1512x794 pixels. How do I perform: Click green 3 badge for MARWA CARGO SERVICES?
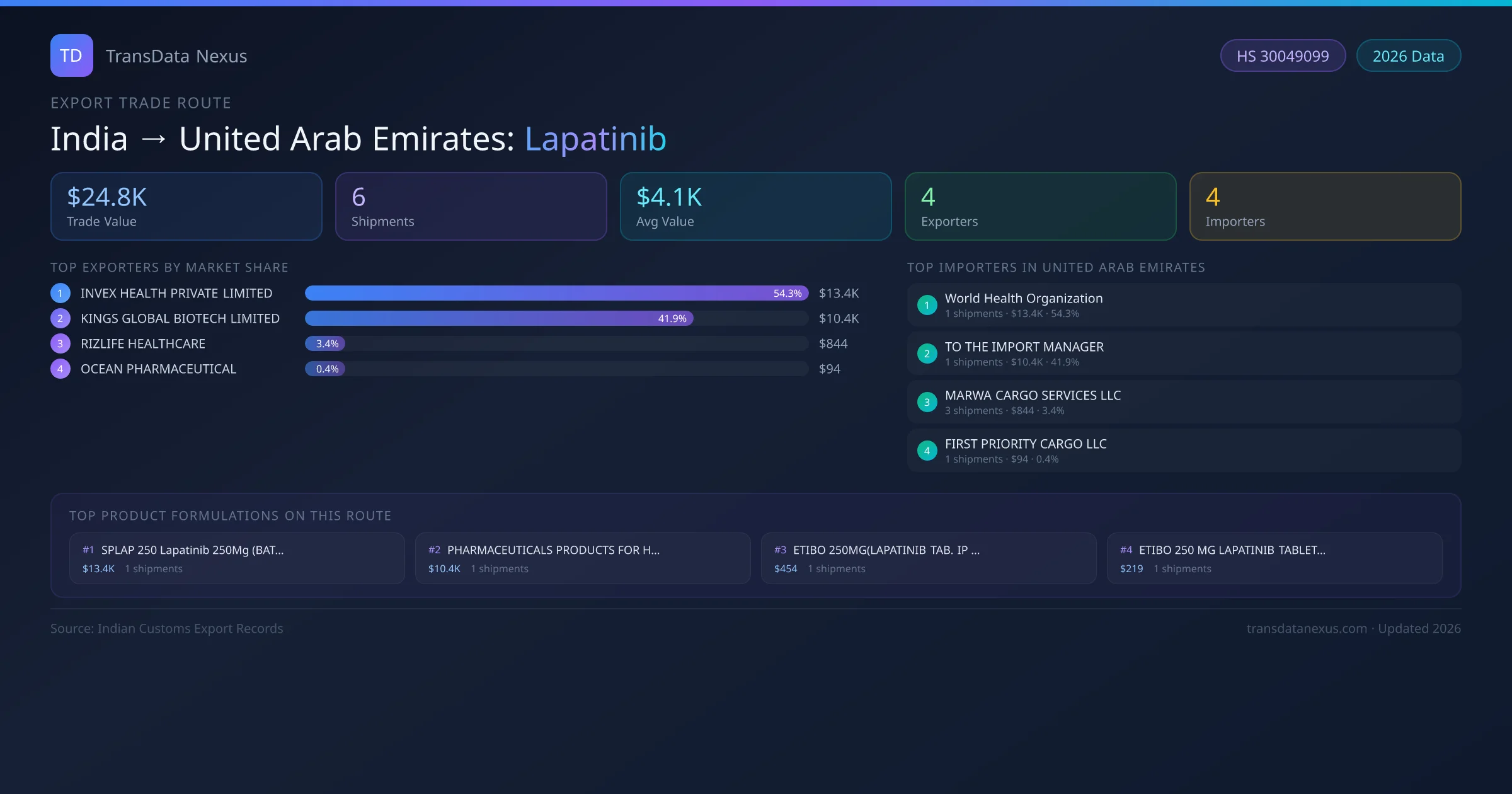click(927, 402)
